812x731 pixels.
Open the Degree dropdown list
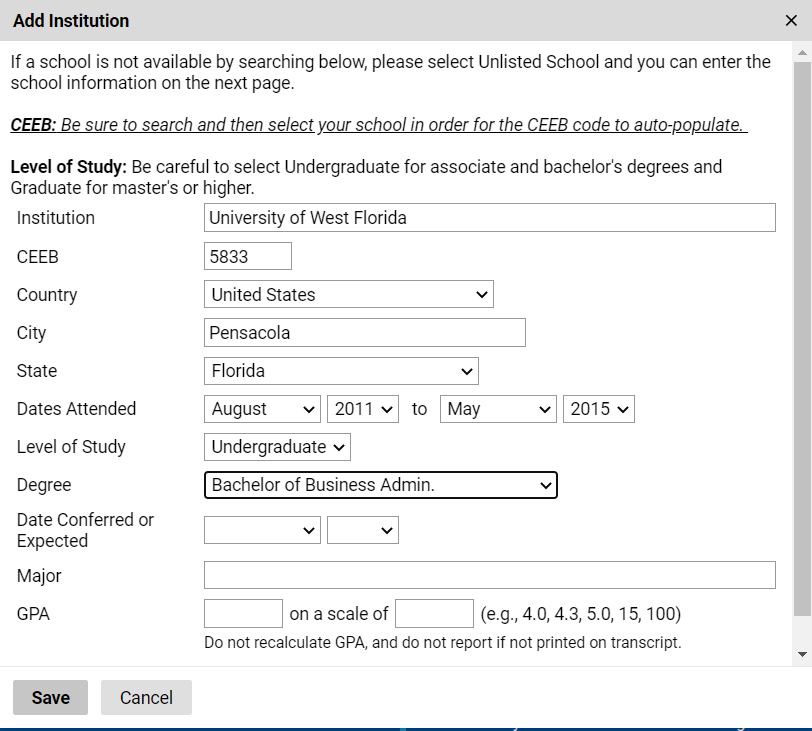click(381, 485)
